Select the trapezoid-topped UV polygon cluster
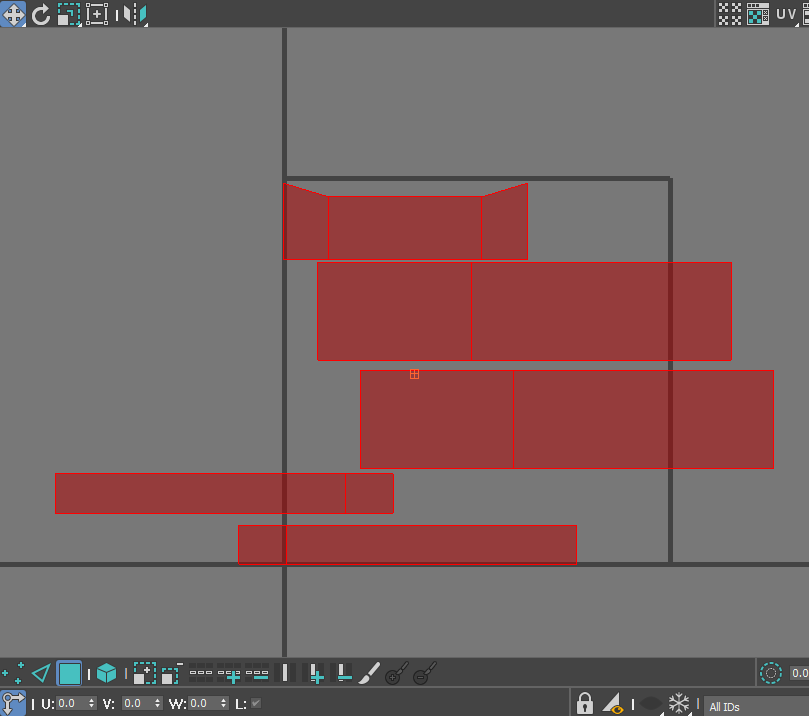 (406, 222)
